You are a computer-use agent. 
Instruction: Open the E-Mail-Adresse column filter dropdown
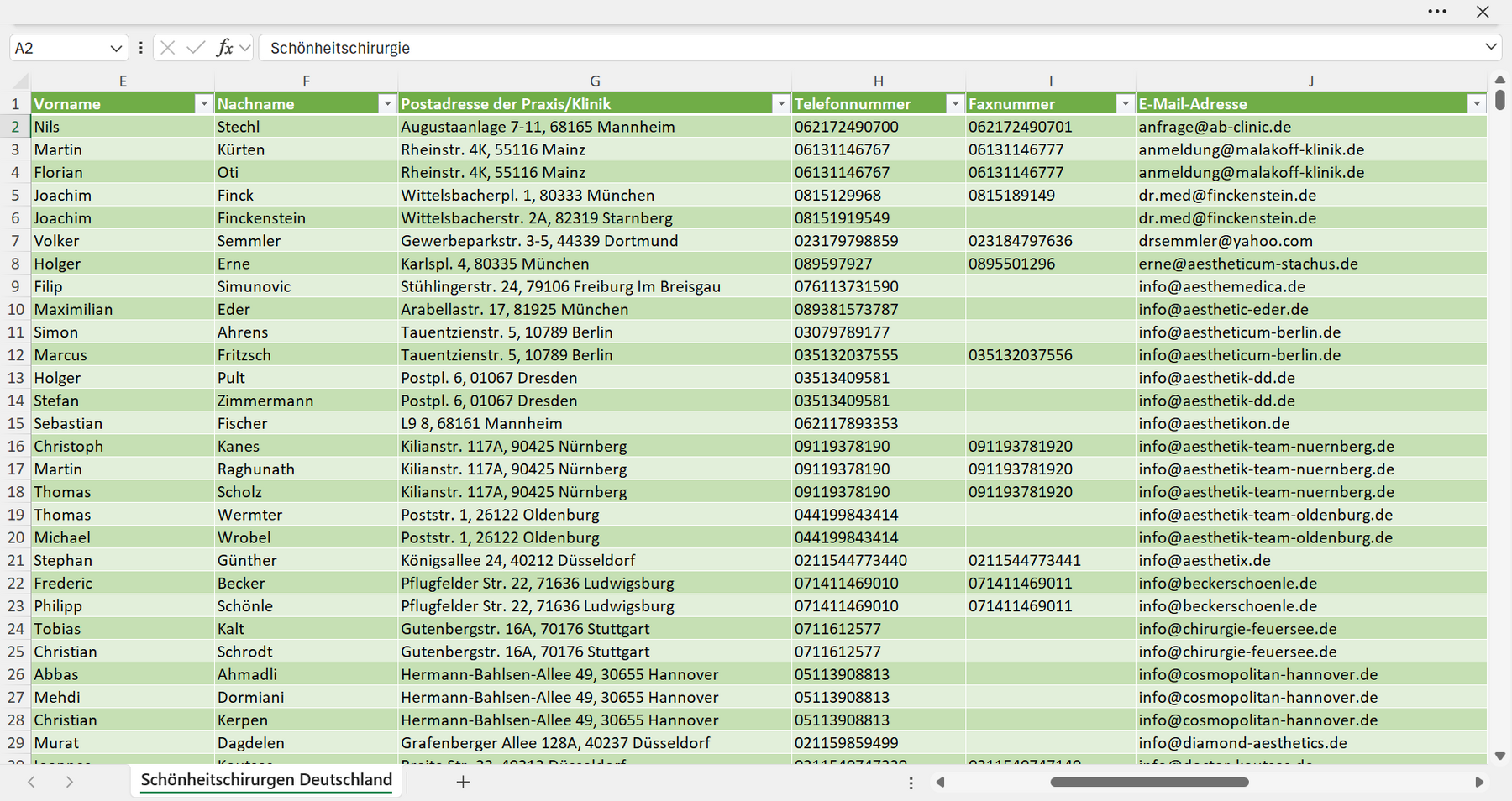tap(1476, 103)
